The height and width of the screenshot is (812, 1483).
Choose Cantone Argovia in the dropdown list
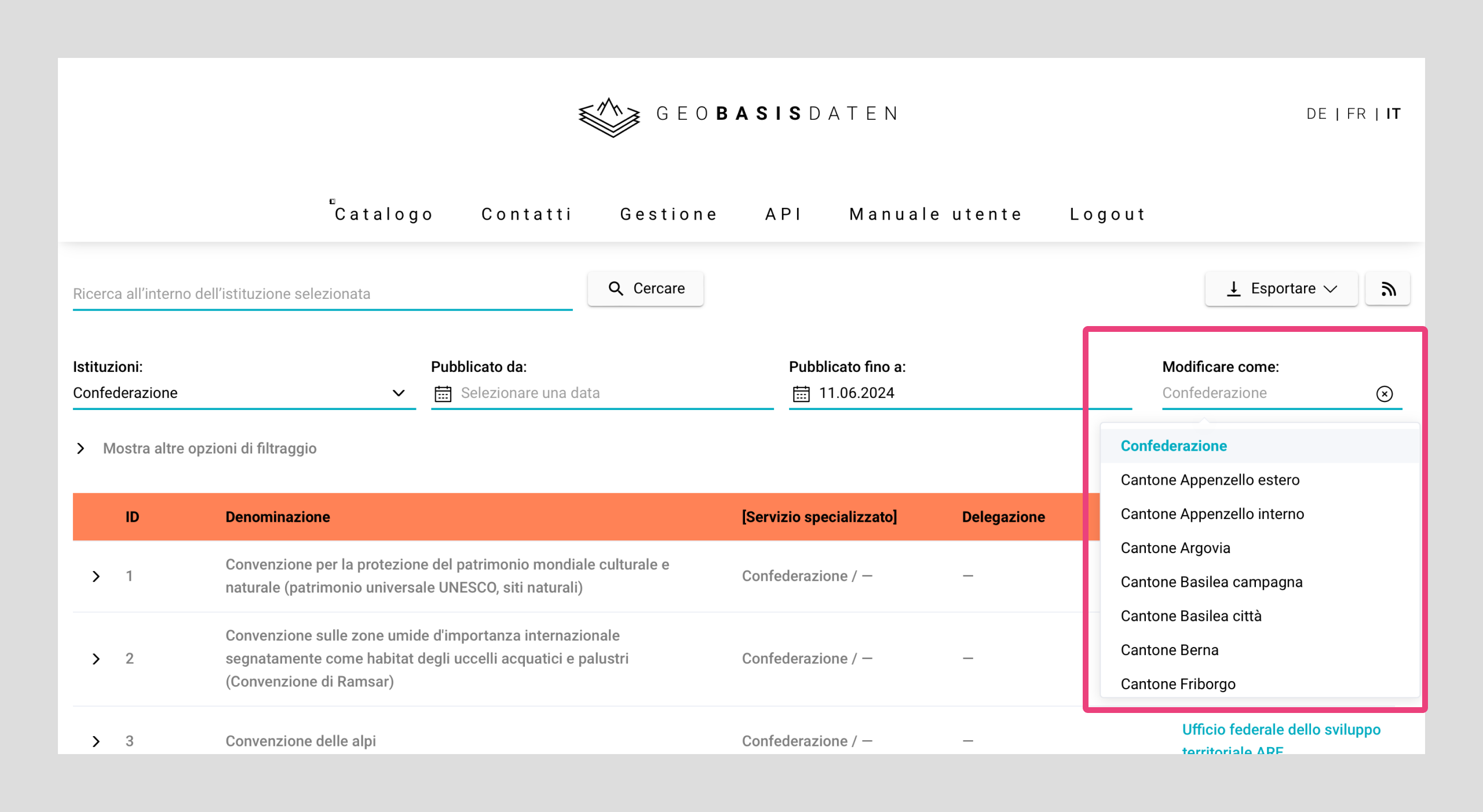click(1175, 548)
